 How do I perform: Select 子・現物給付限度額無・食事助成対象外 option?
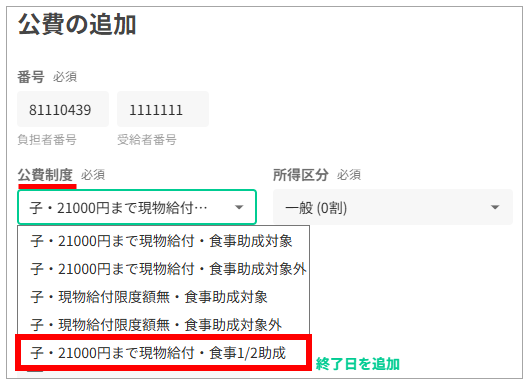point(163,324)
